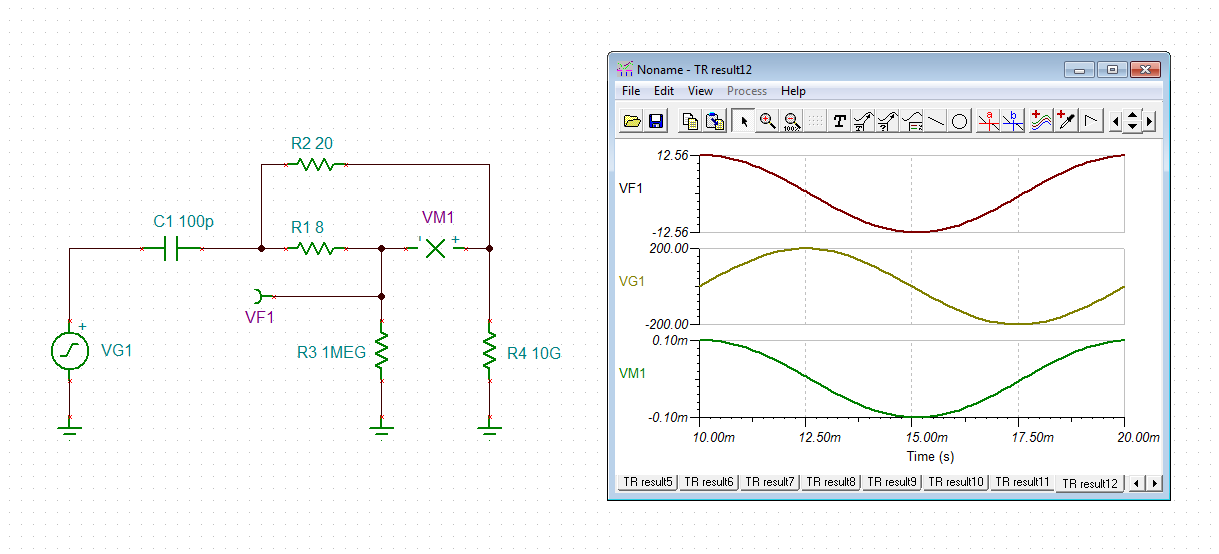This screenshot has width=1219, height=554.
Task: Select resistor R3 1MEG in schematic
Action: pos(381,351)
